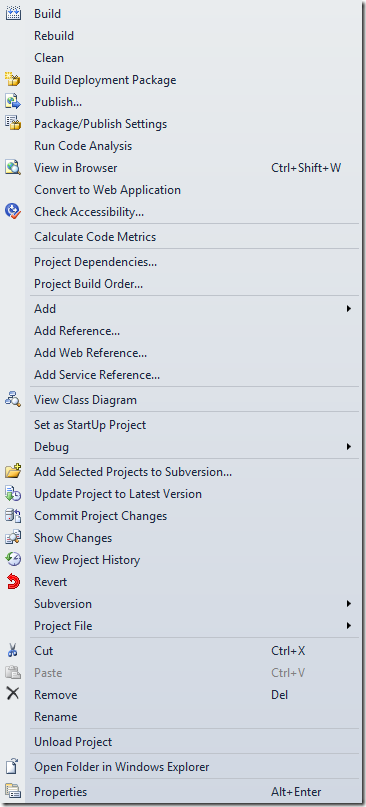Click the Cut scissors icon
Image resolution: width=366 pixels, height=807 pixels.
click(13, 651)
